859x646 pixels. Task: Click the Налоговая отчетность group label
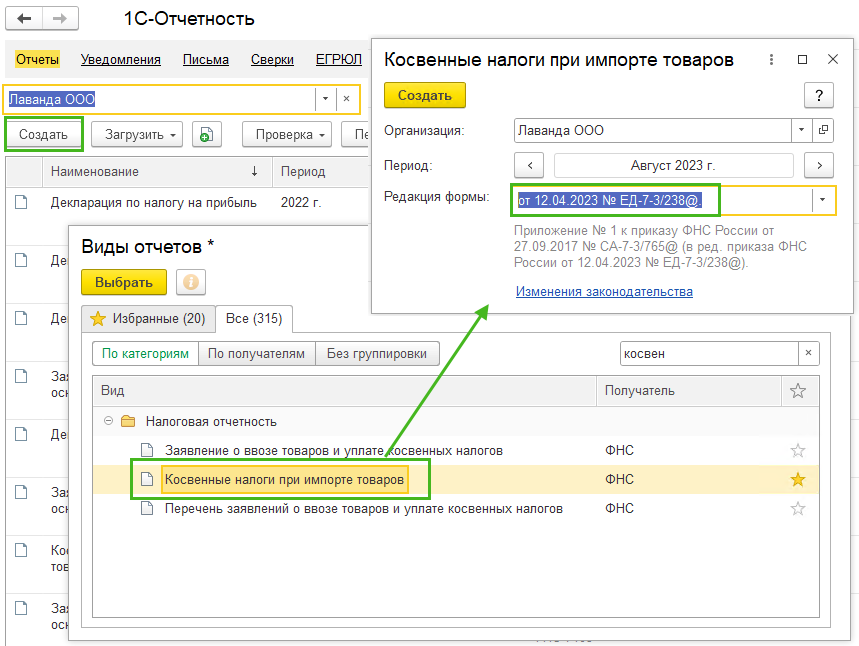[211, 421]
